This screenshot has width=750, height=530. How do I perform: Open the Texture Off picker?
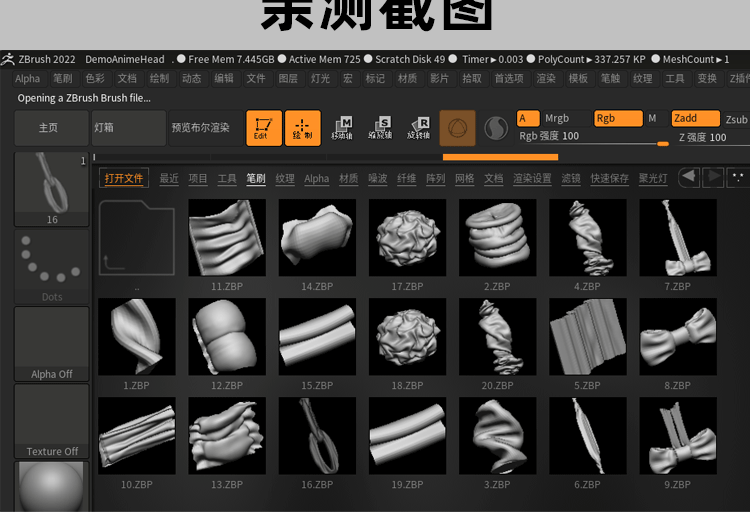tap(52, 421)
